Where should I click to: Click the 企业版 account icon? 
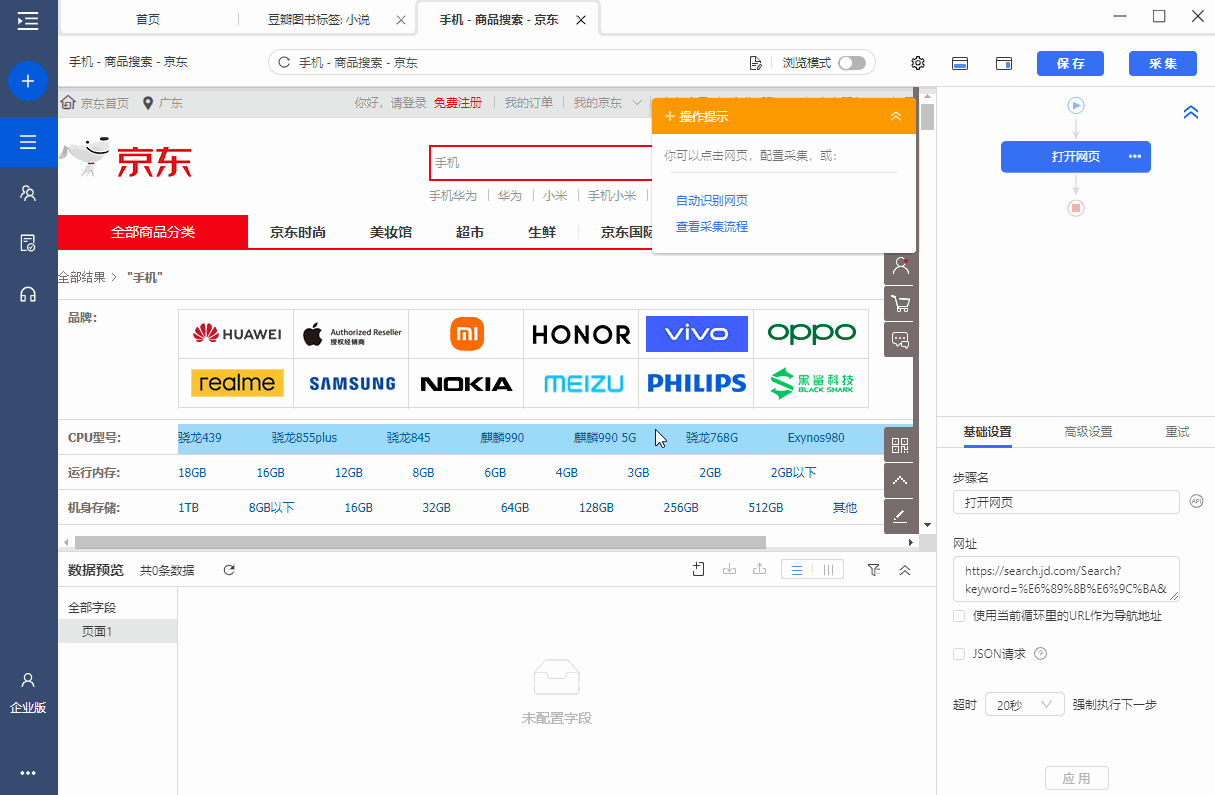tap(28, 681)
